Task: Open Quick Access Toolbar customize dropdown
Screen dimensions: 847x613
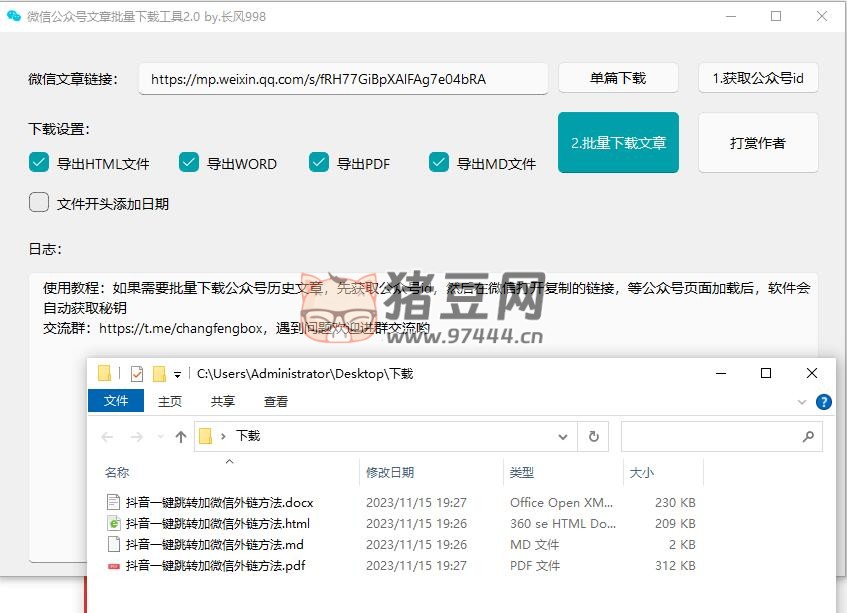Action: coord(177,374)
